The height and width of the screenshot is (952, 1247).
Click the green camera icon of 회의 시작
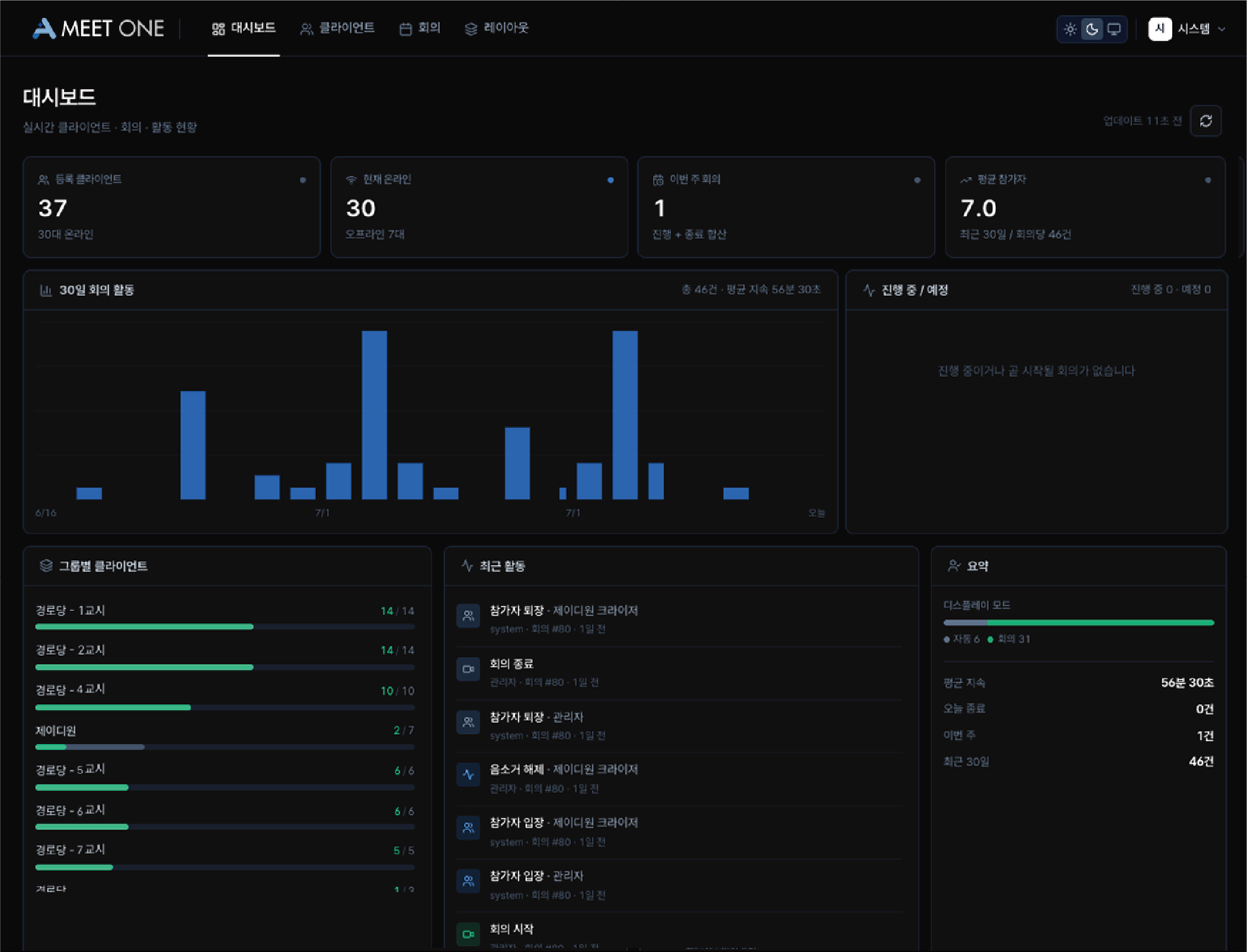point(468,934)
